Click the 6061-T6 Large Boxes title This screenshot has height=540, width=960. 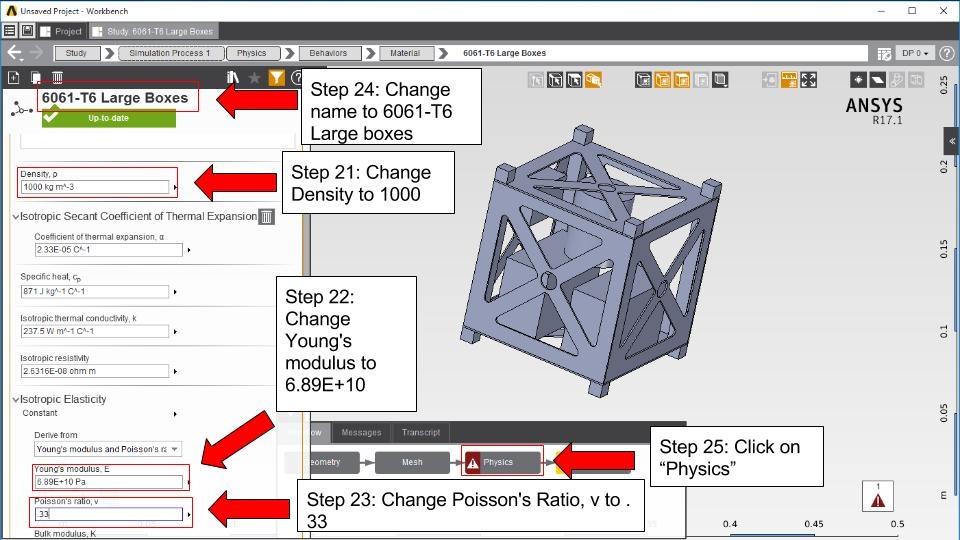pyautogui.click(x=115, y=98)
